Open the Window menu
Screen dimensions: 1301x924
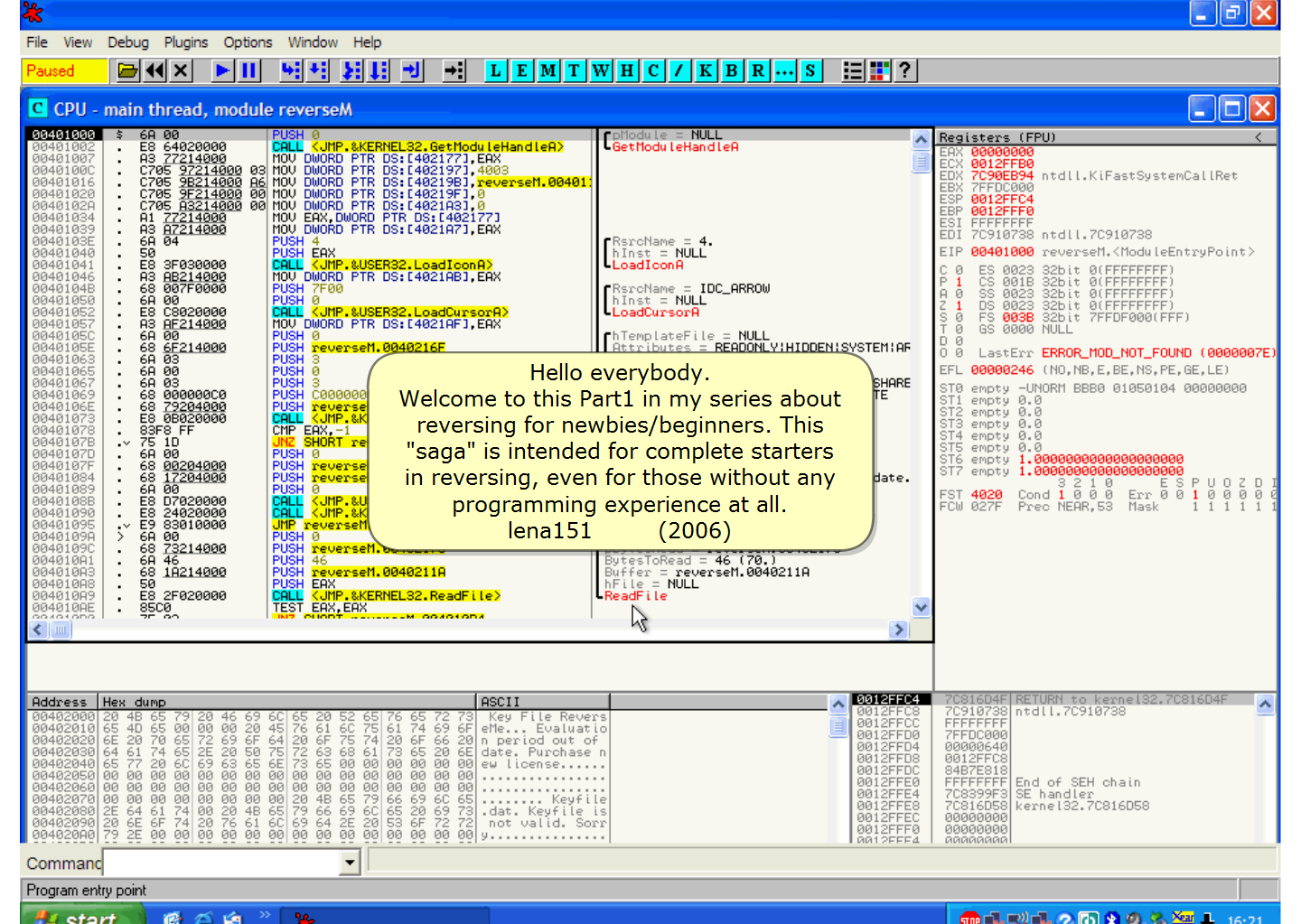313,42
